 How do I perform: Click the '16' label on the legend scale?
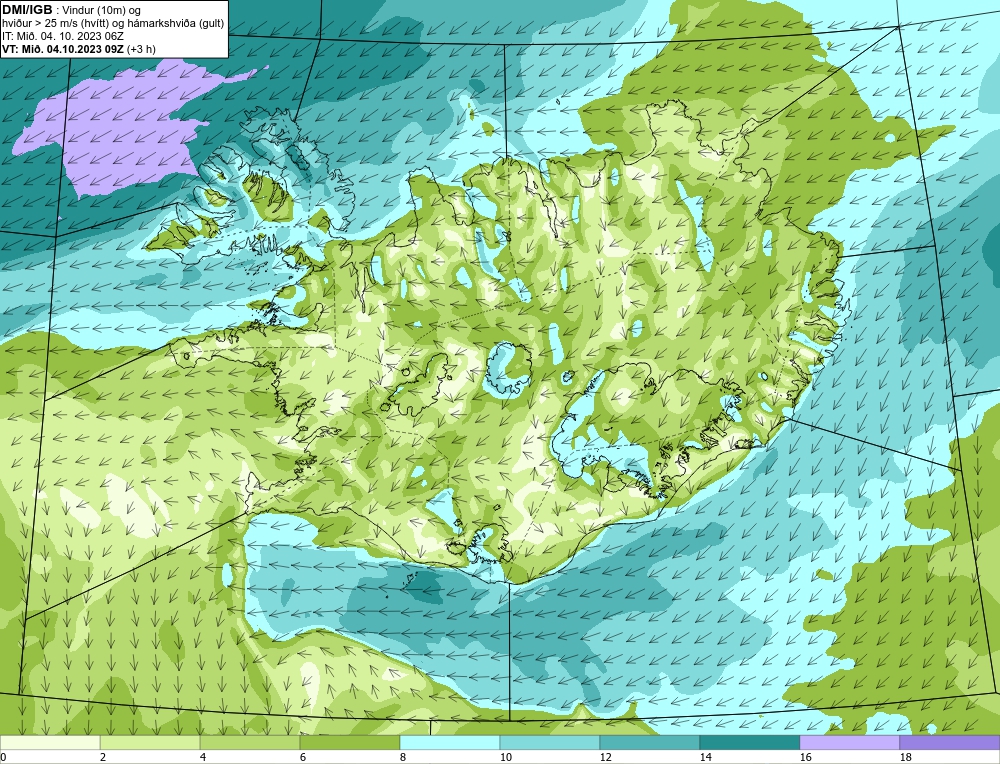pyautogui.click(x=805, y=758)
